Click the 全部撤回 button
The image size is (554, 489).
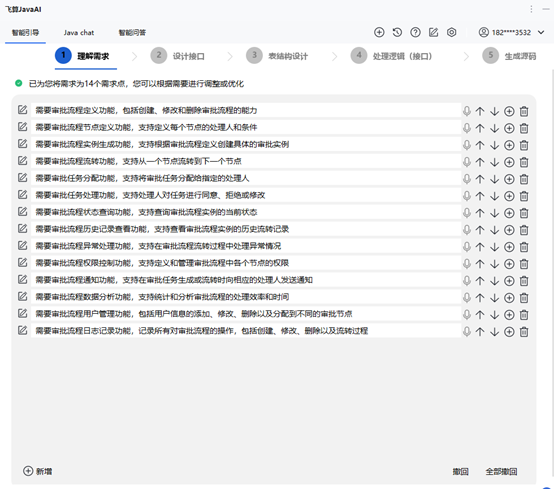click(501, 471)
